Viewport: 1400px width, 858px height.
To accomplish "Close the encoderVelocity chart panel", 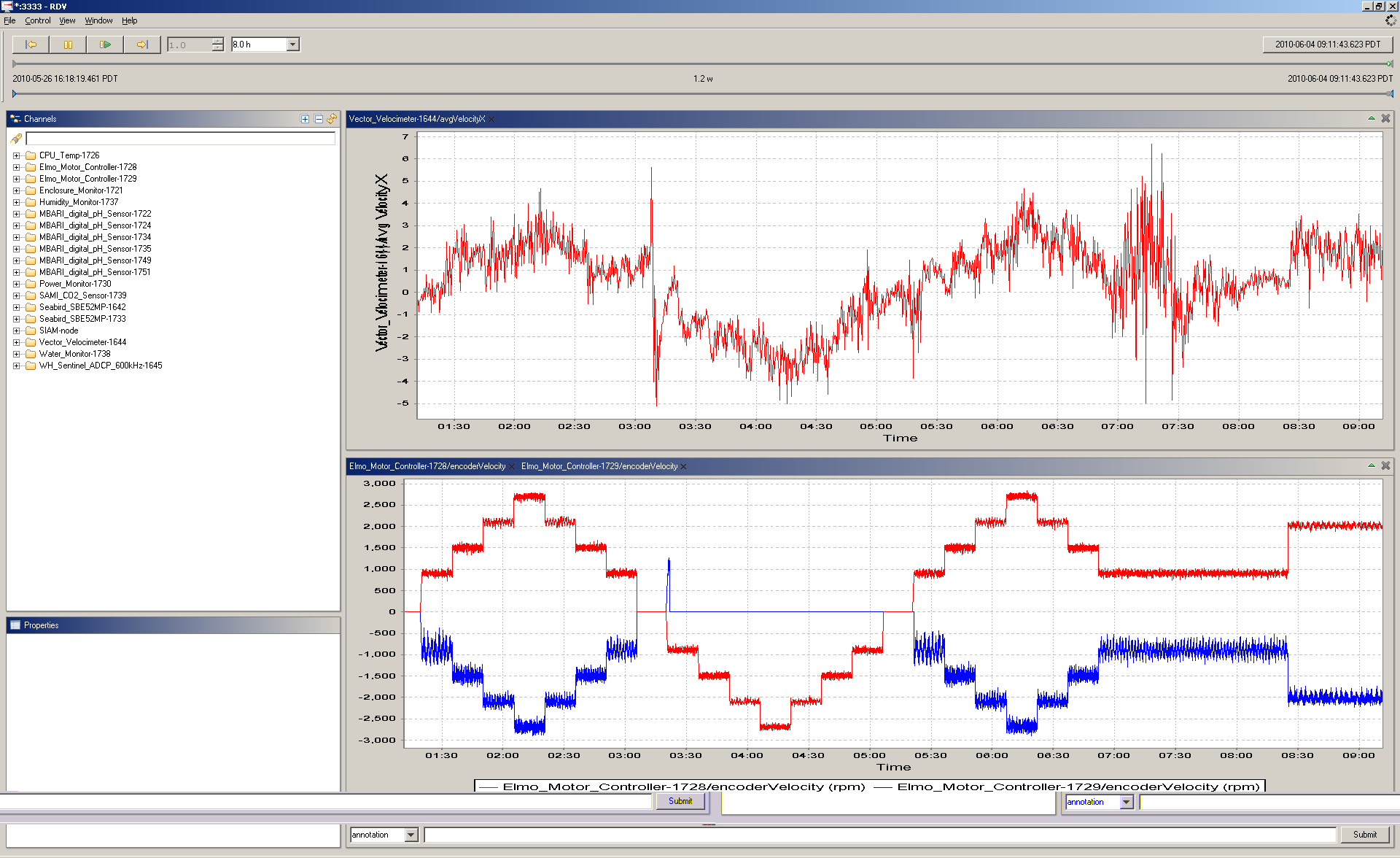I will (1385, 465).
